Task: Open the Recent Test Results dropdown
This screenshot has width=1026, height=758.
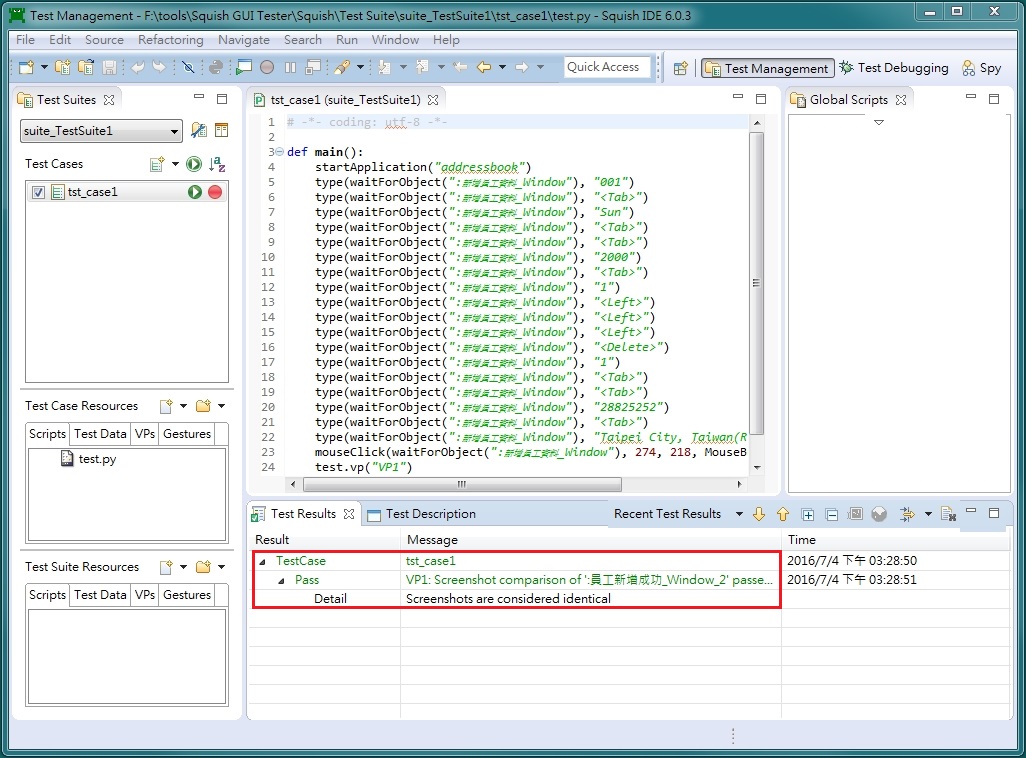Action: [740, 513]
